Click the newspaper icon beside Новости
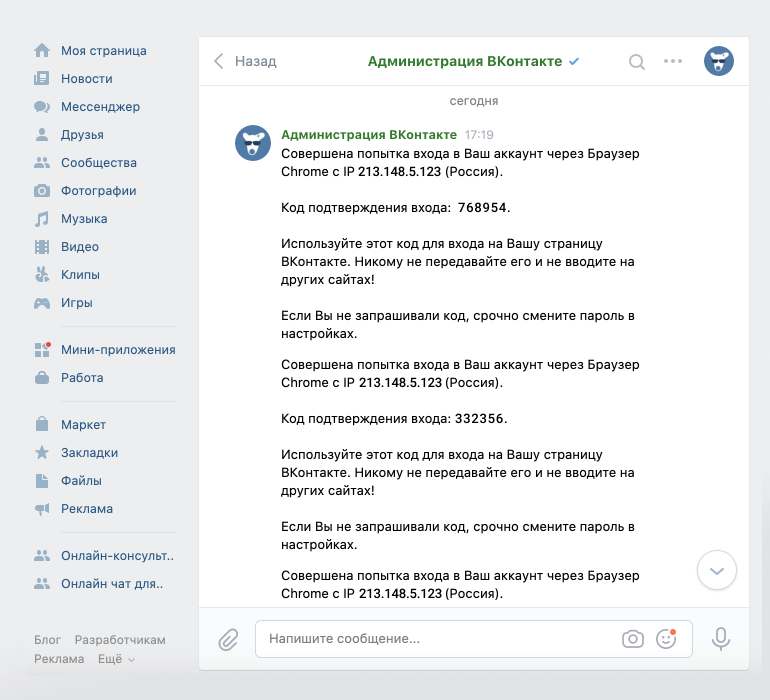770x700 pixels. tap(42, 78)
